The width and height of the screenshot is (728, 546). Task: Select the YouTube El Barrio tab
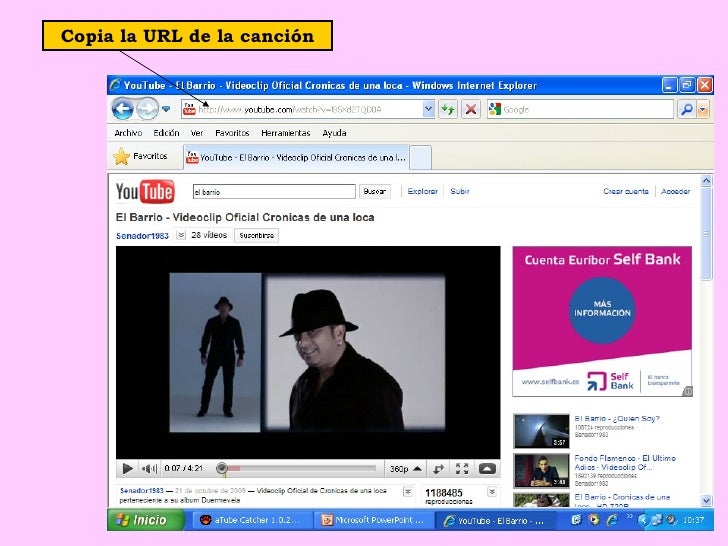pos(296,157)
